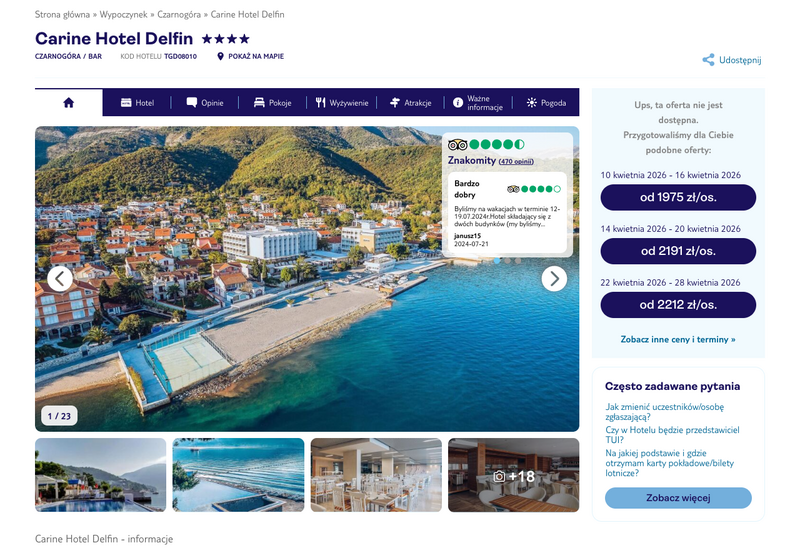Go to next photo with right arrow
Screen dimensions: 800x553
pyautogui.click(x=554, y=279)
